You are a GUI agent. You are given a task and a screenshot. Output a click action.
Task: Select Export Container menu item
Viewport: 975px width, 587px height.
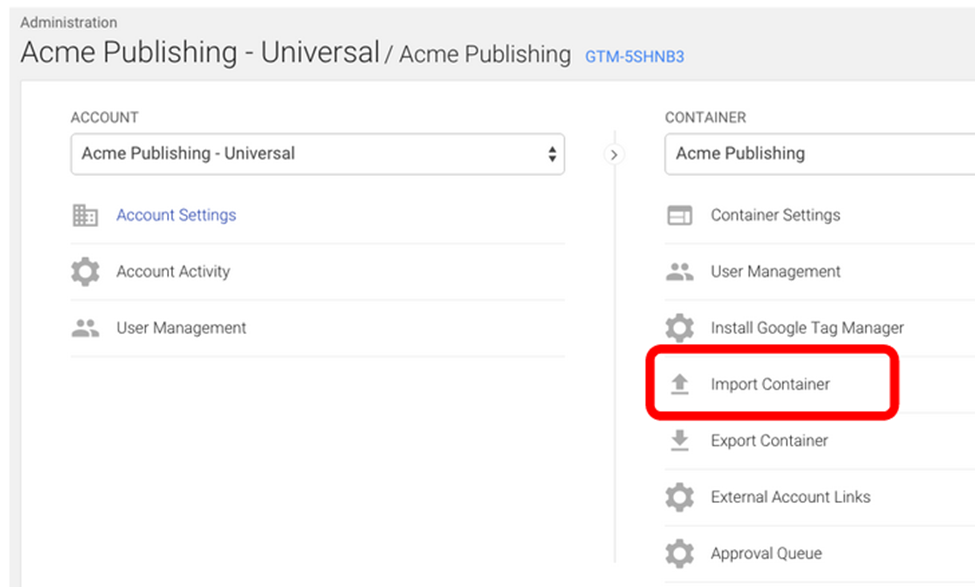coord(769,440)
